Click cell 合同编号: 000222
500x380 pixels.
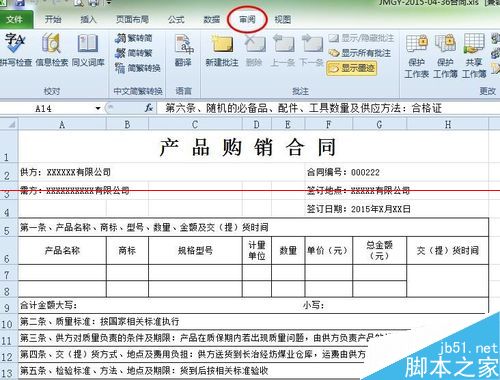pyautogui.click(x=343, y=172)
